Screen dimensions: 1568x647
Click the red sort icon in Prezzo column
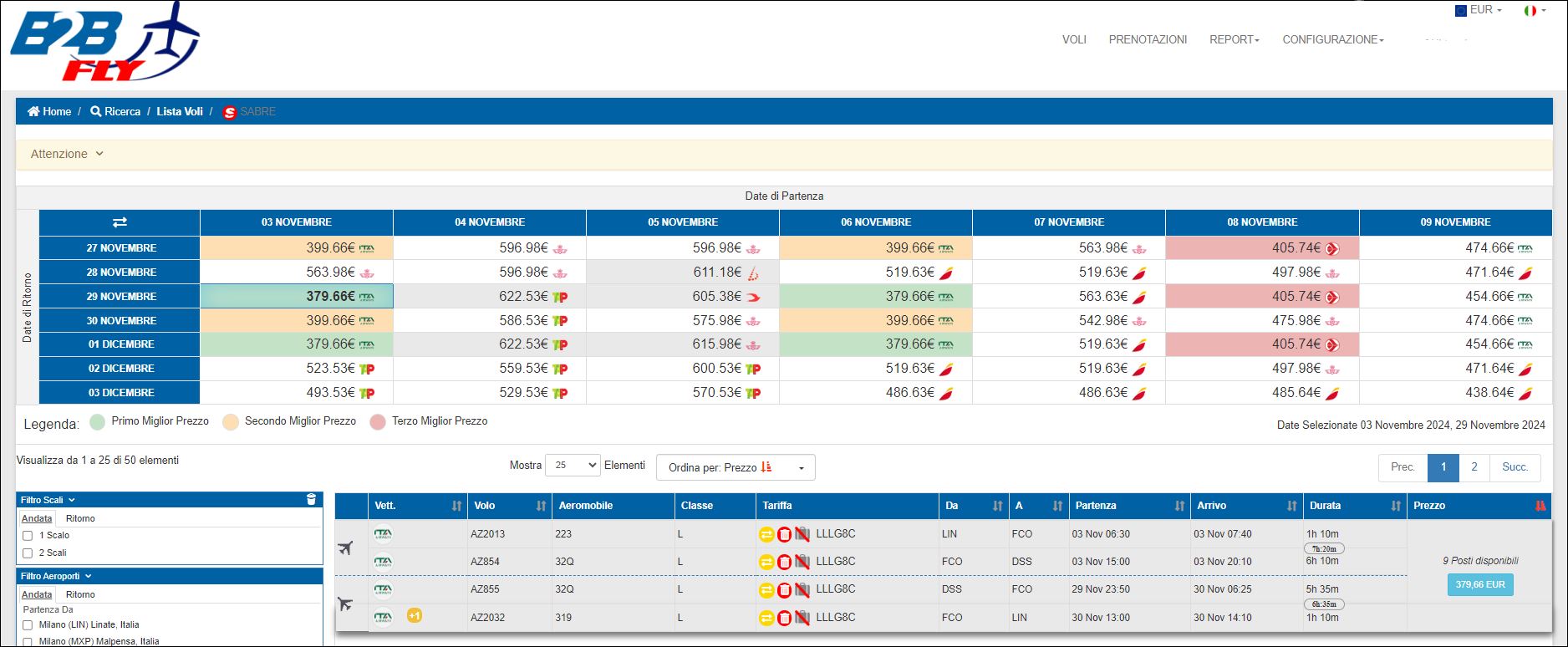(1540, 506)
